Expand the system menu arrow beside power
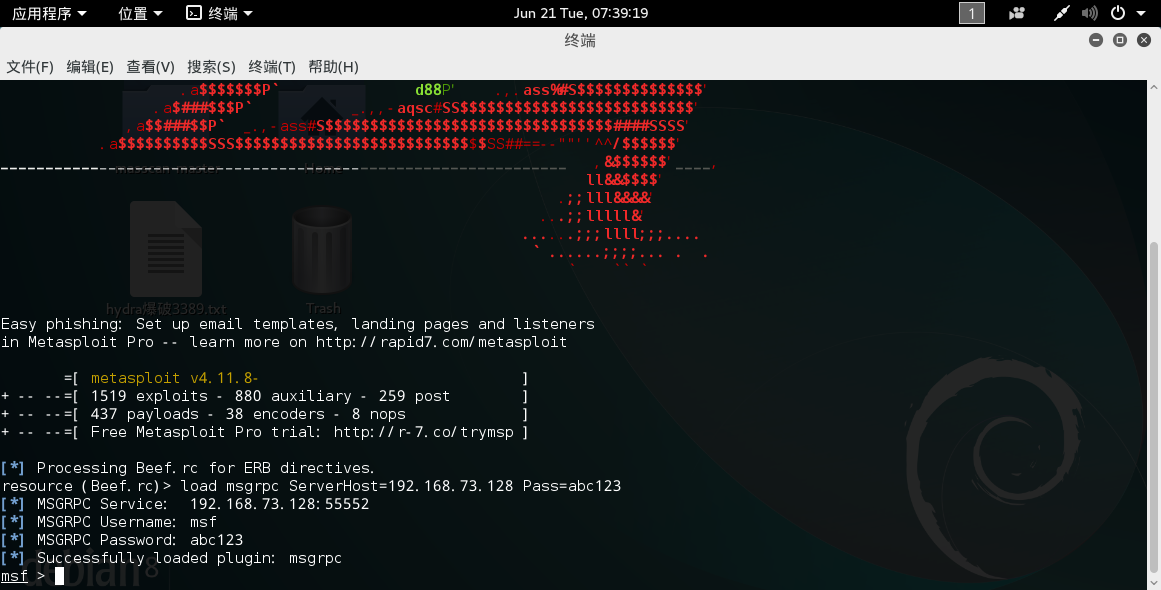The width and height of the screenshot is (1161, 590). [1140, 14]
